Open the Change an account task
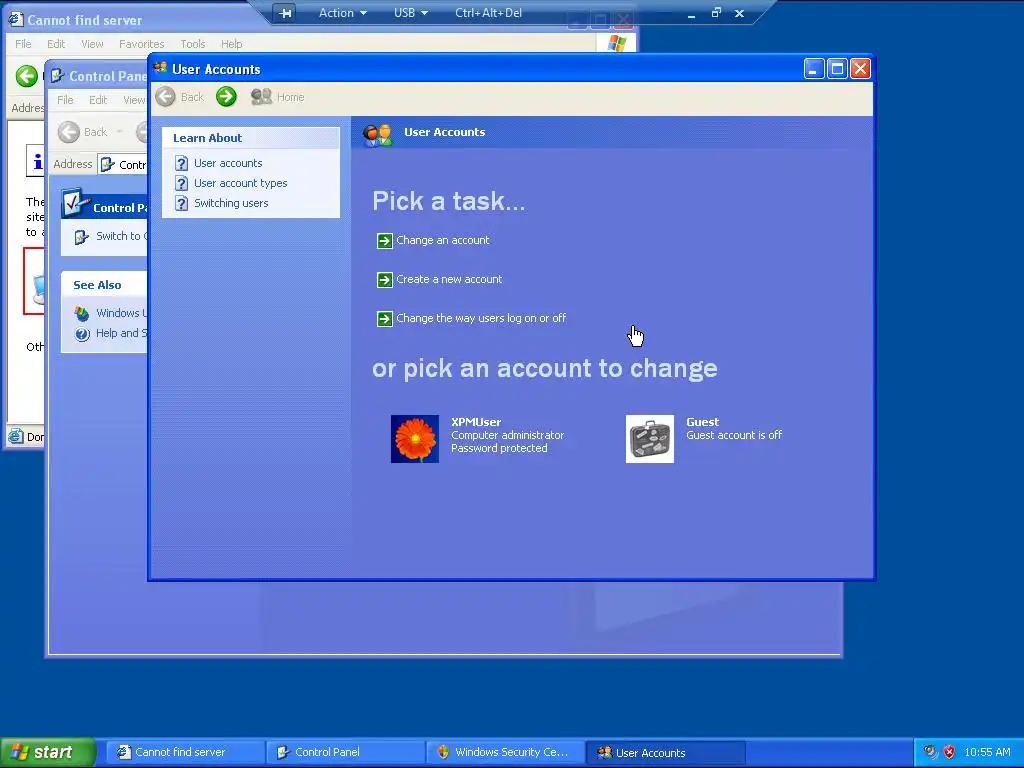Image resolution: width=1024 pixels, height=768 pixels. click(x=442, y=240)
